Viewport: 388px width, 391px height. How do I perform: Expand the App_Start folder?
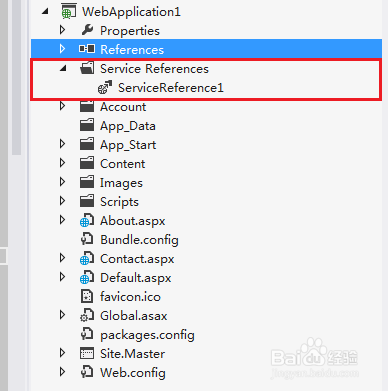[x=62, y=144]
